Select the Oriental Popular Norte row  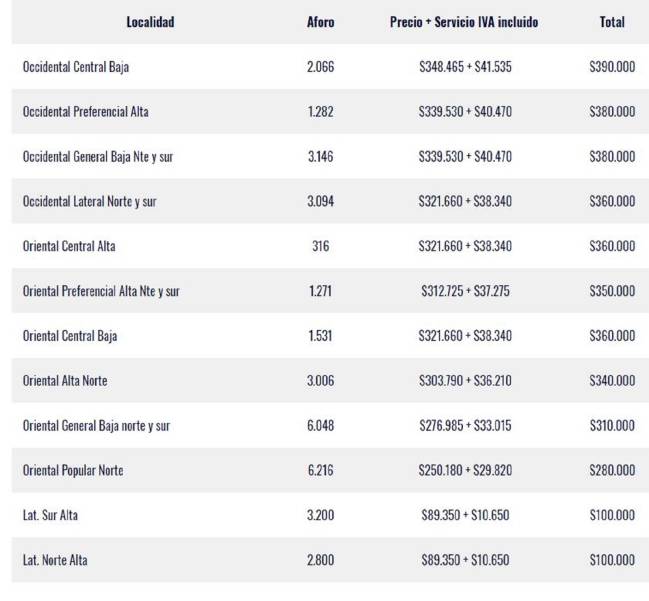pos(330,471)
